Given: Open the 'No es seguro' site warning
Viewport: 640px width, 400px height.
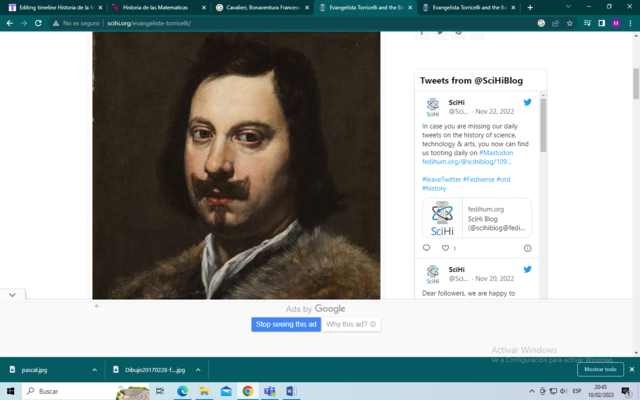Looking at the screenshot, I should coord(76,23).
